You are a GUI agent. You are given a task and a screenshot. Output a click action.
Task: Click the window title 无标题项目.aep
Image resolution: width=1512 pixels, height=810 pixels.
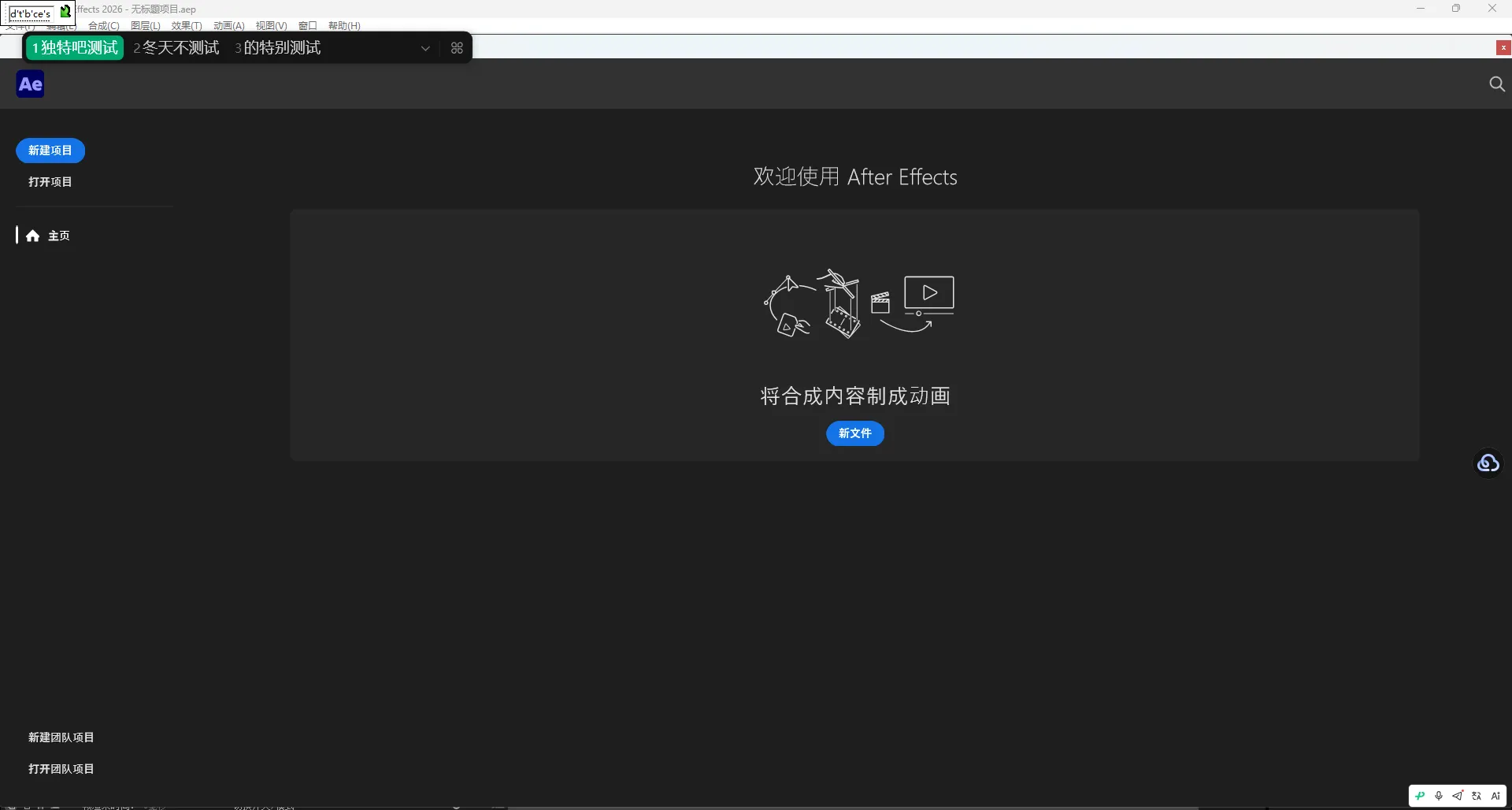pos(164,9)
